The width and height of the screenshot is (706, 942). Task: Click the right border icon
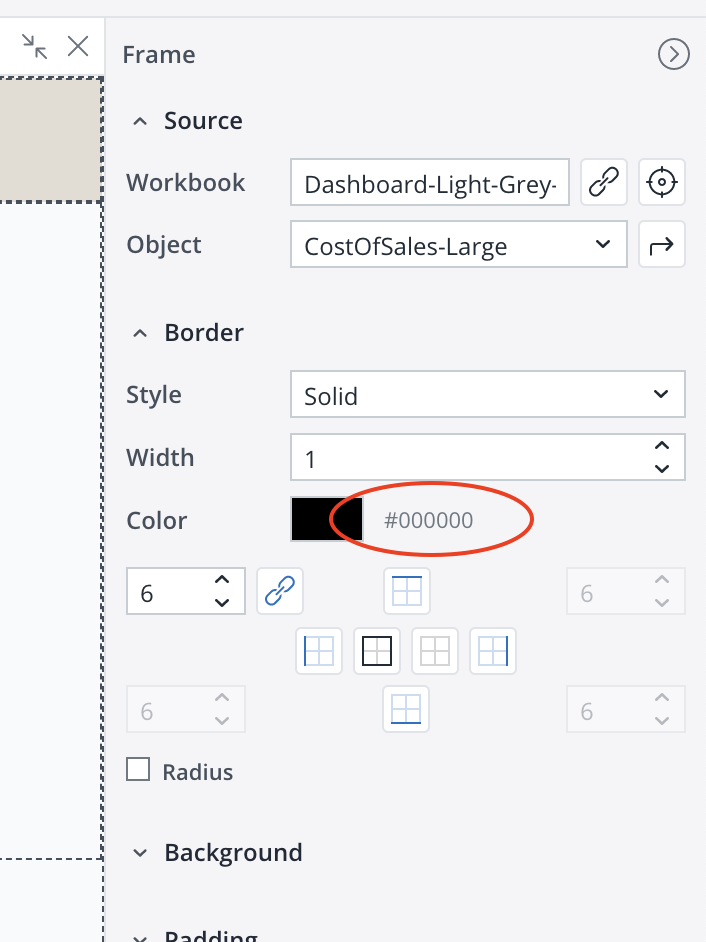493,651
